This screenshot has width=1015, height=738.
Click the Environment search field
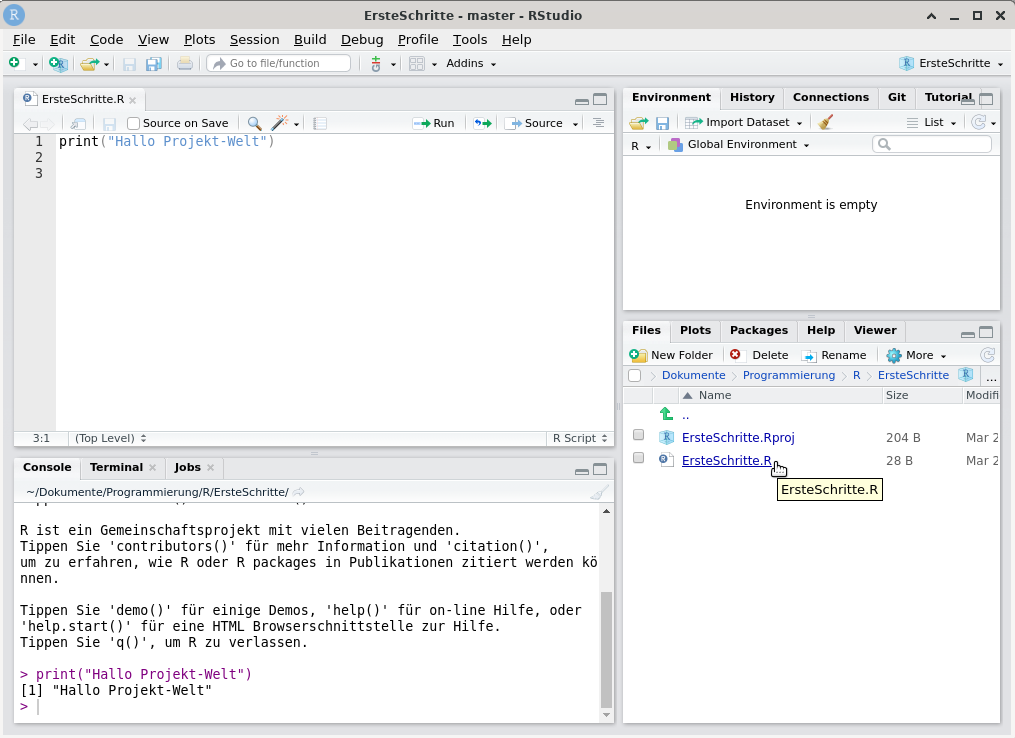[x=932, y=144]
